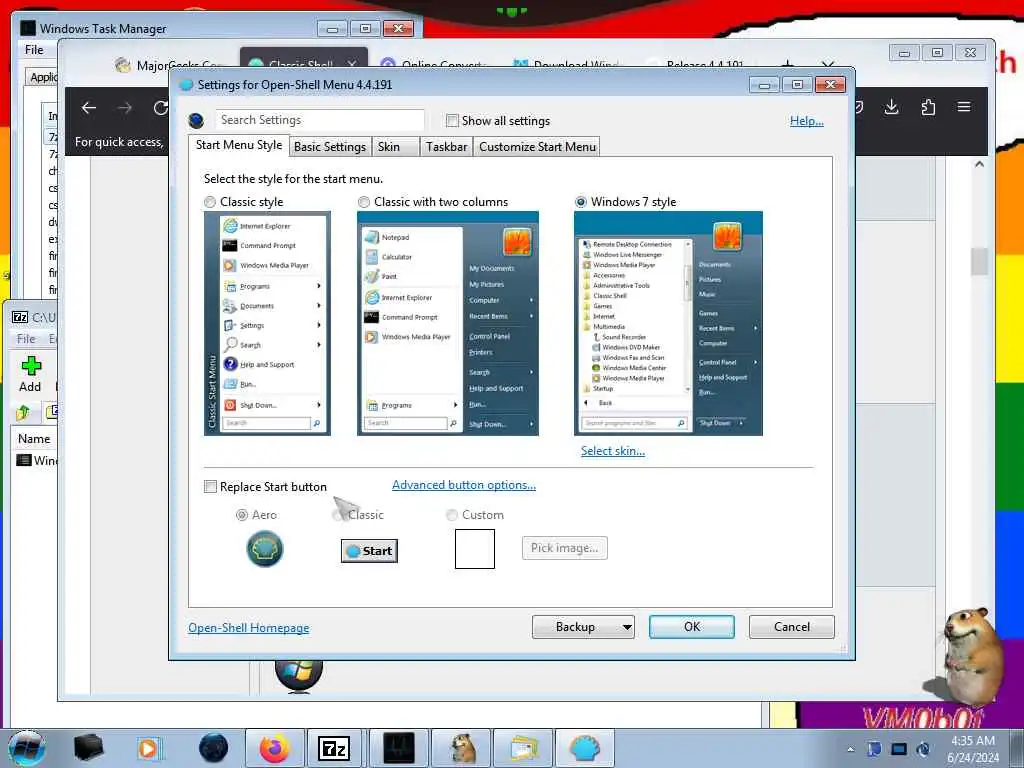
Task: Click the 7-Zip up folder icon
Action: (x=24, y=412)
